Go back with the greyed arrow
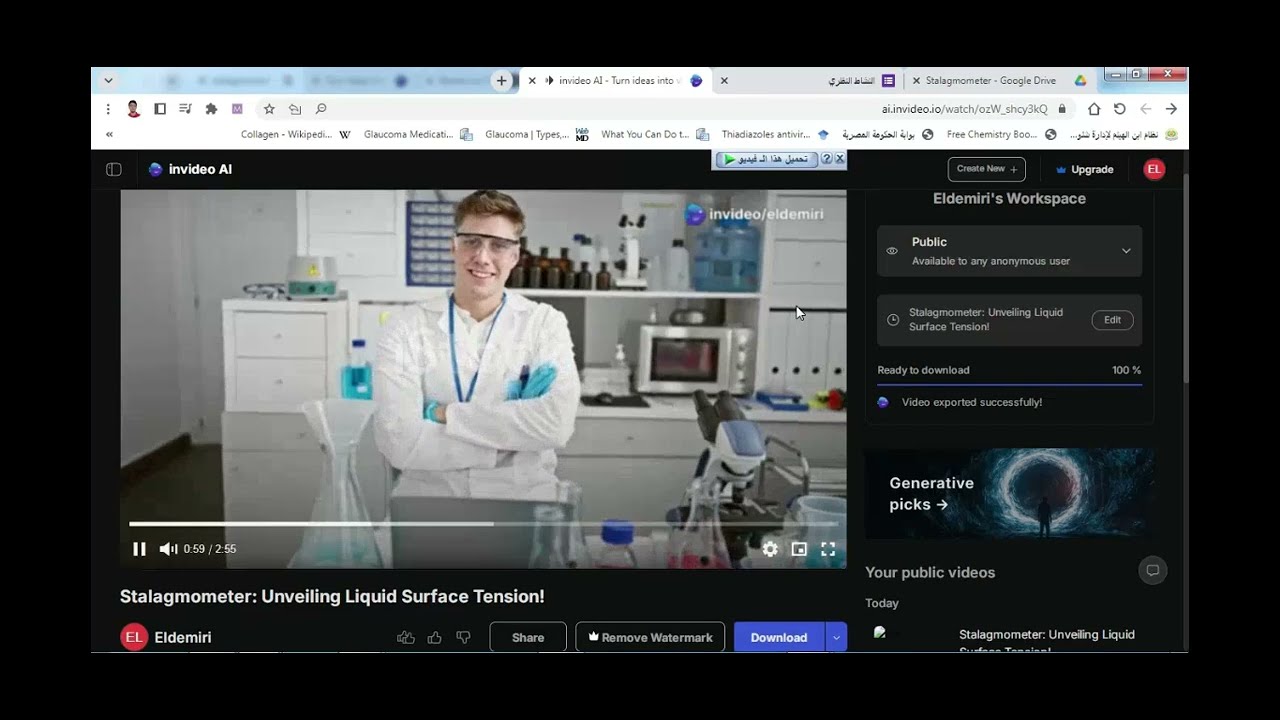The width and height of the screenshot is (1280, 720). coord(1146,109)
